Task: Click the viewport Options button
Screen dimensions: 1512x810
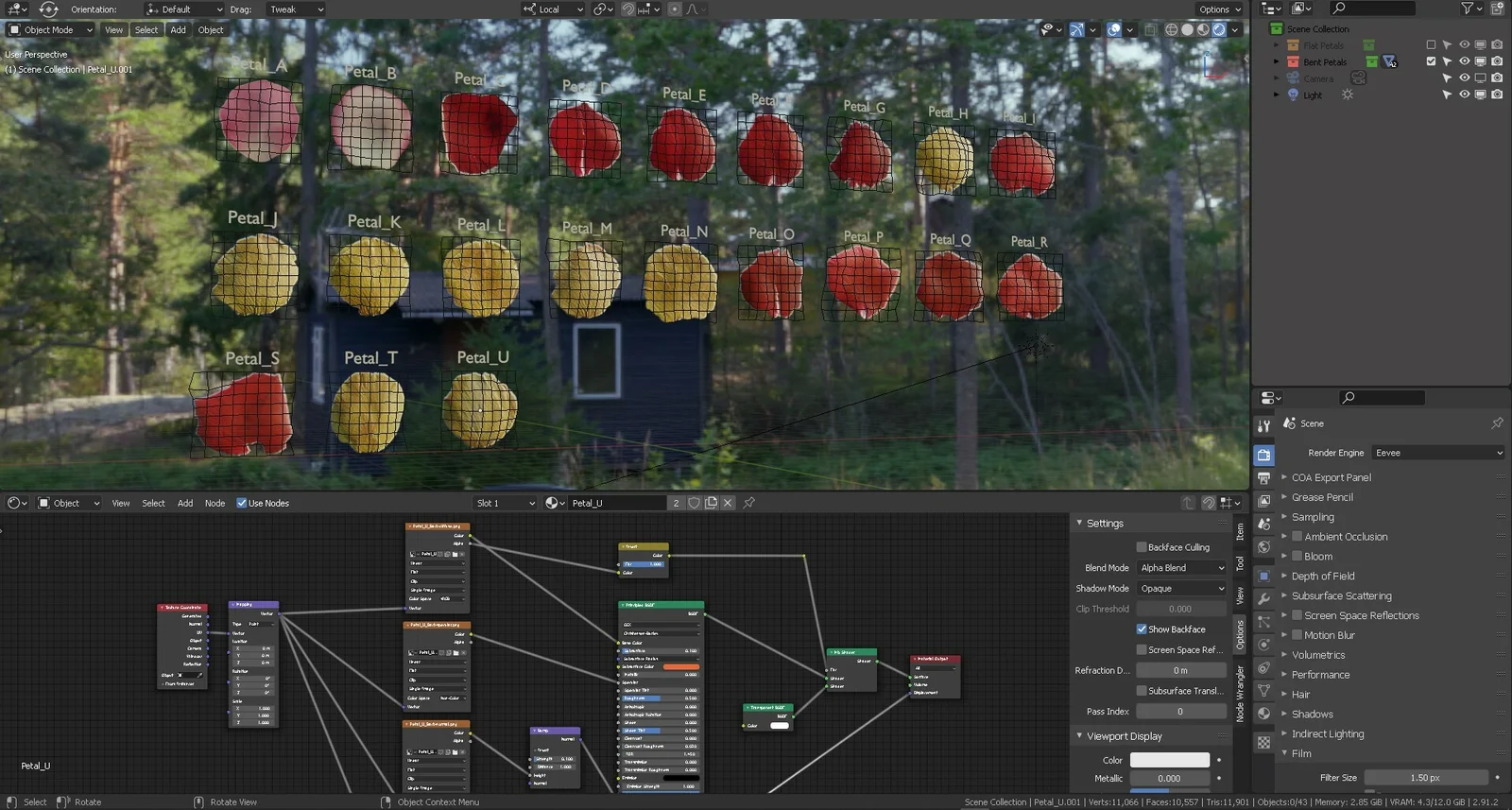Action: 1218,9
